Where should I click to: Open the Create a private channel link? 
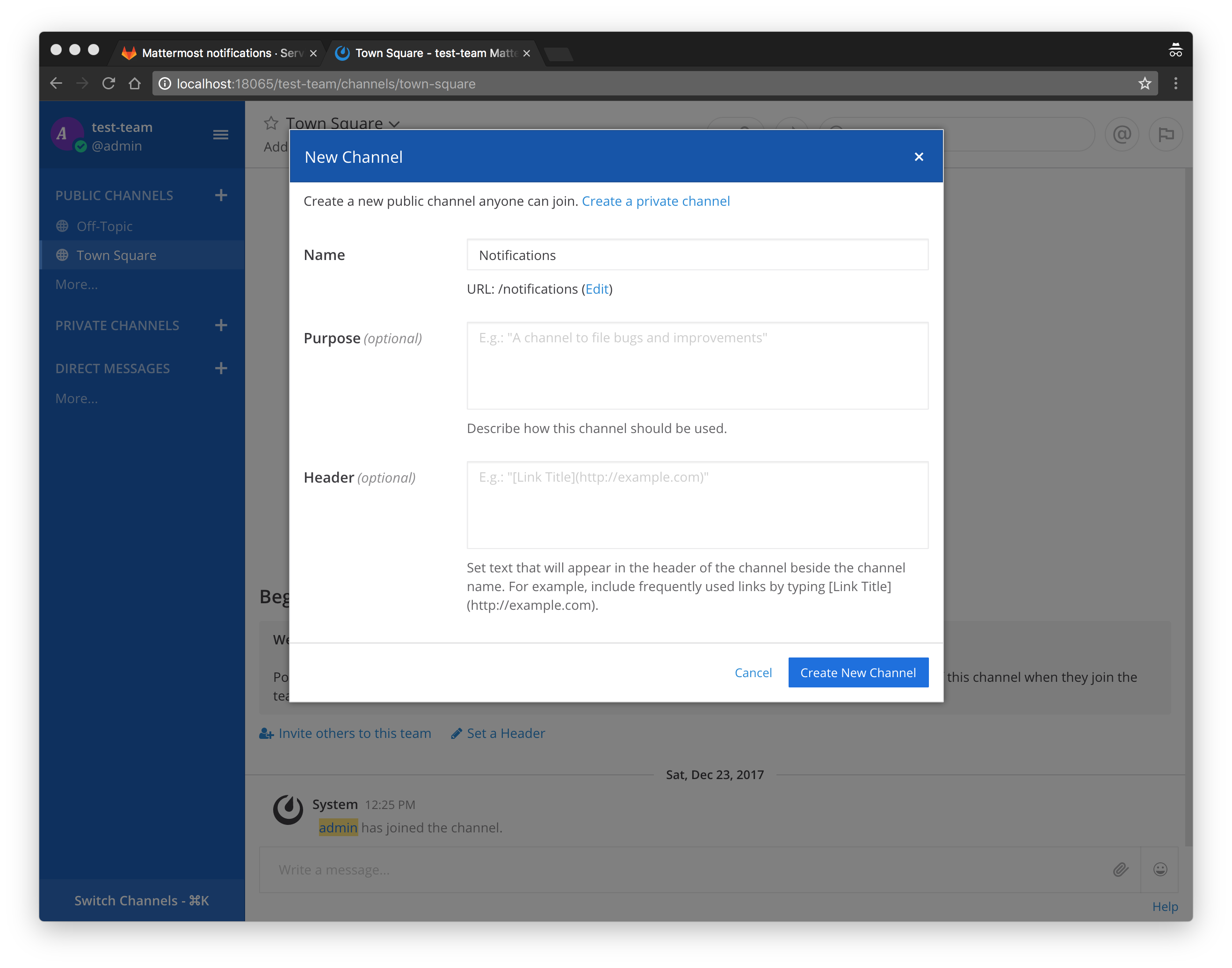pos(655,201)
